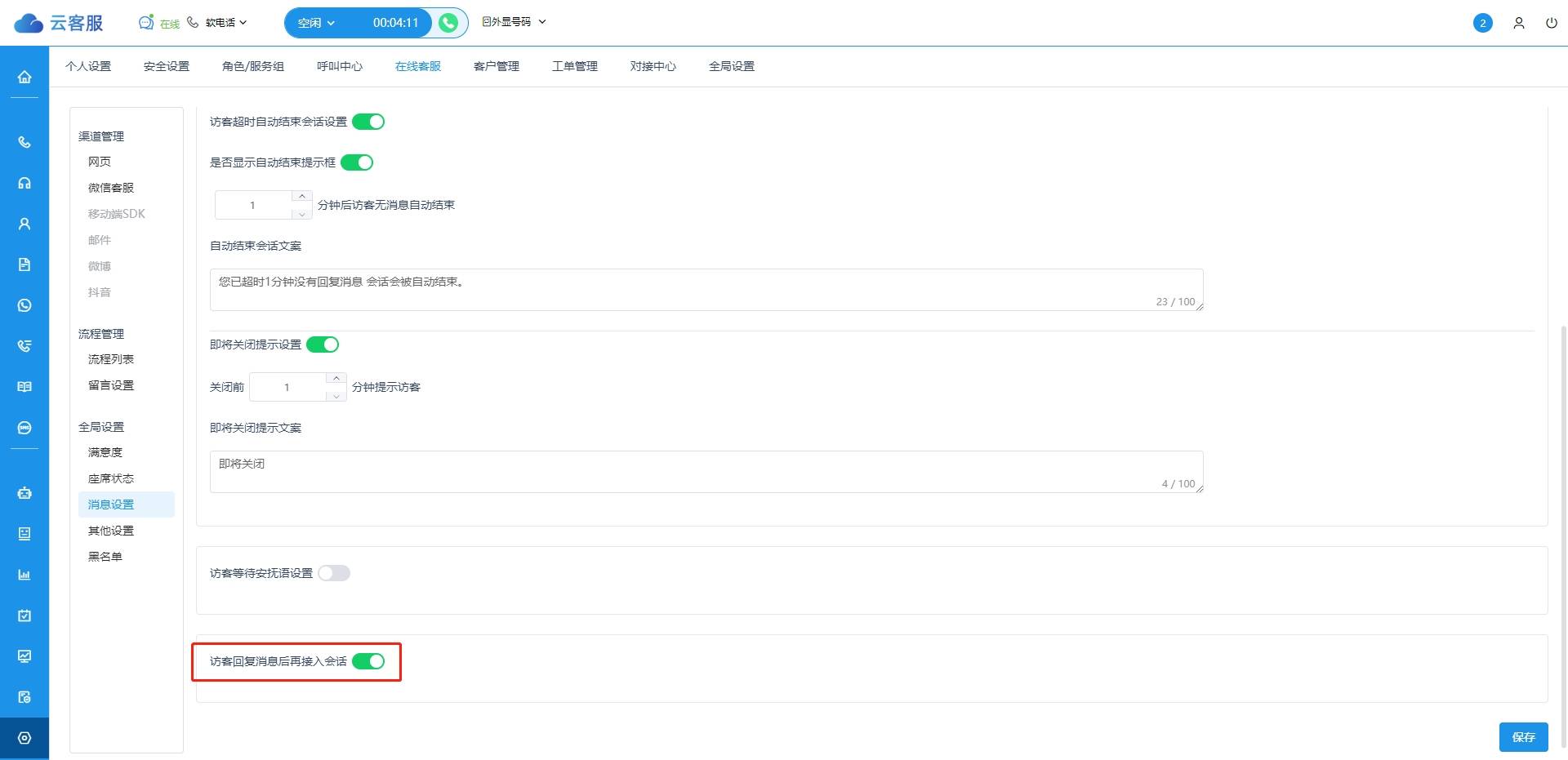Switch to 安全设置 tab
This screenshot has height=760, width=1568.
tap(167, 66)
